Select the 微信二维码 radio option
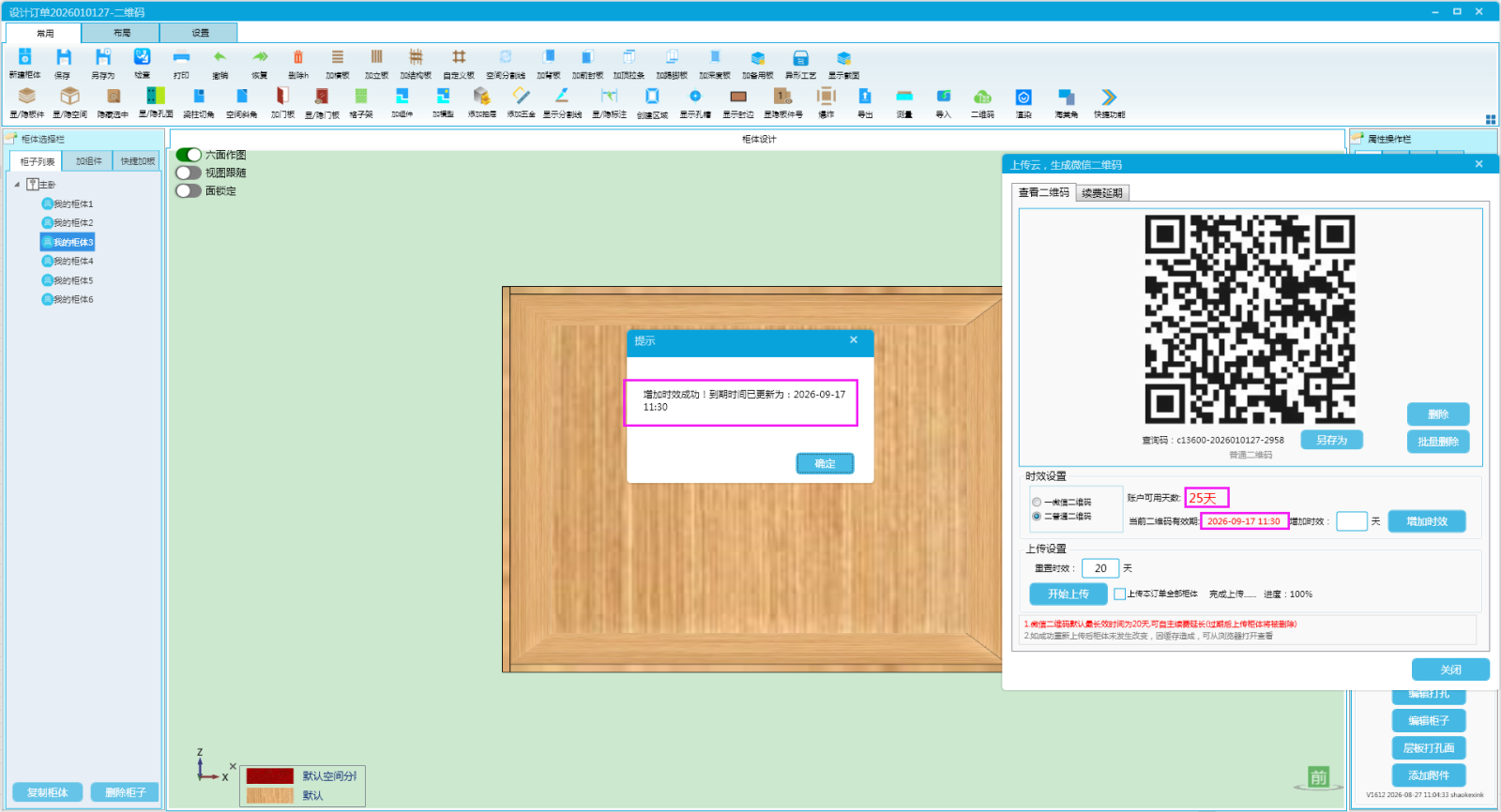 (1037, 503)
